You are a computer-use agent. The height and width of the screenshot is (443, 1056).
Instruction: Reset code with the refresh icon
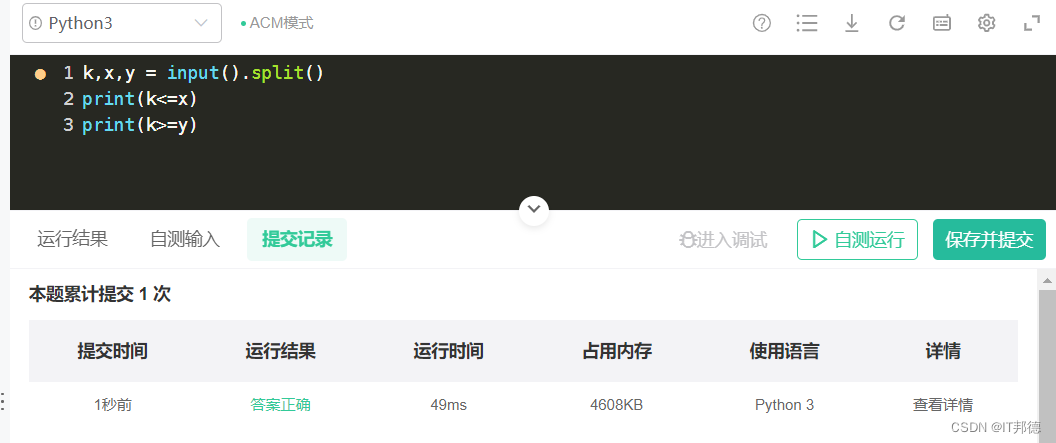pyautogui.click(x=896, y=23)
